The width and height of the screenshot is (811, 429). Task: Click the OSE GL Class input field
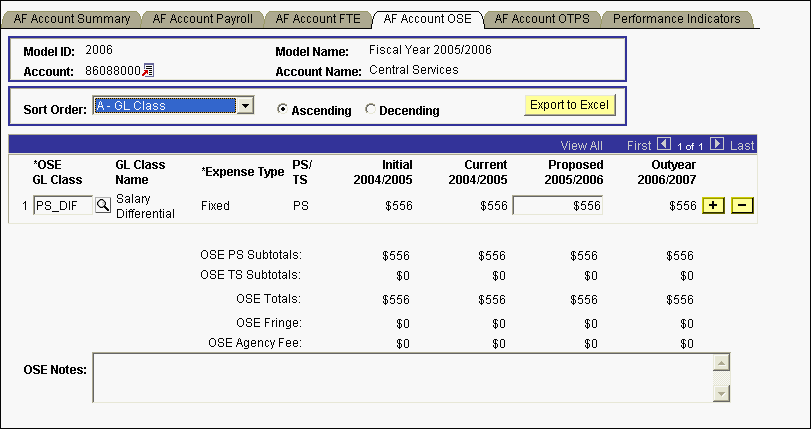click(63, 205)
